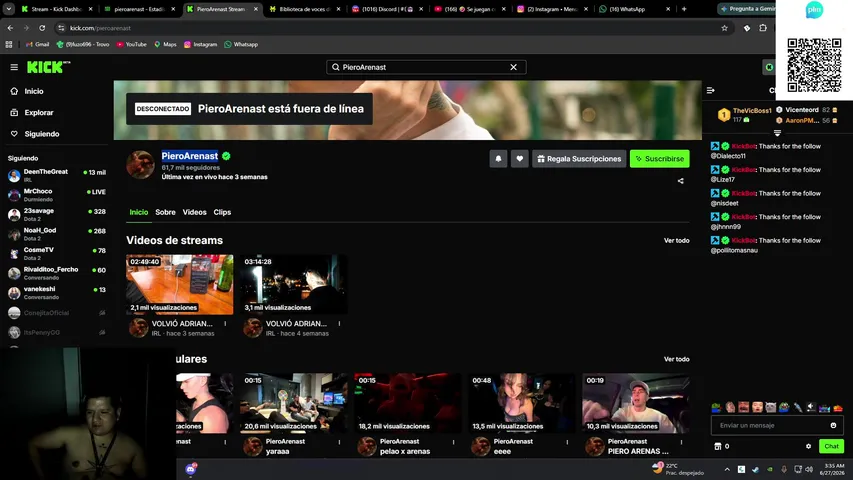Bookmark this page with the star
The image size is (853, 480).
pyautogui.click(x=724, y=28)
